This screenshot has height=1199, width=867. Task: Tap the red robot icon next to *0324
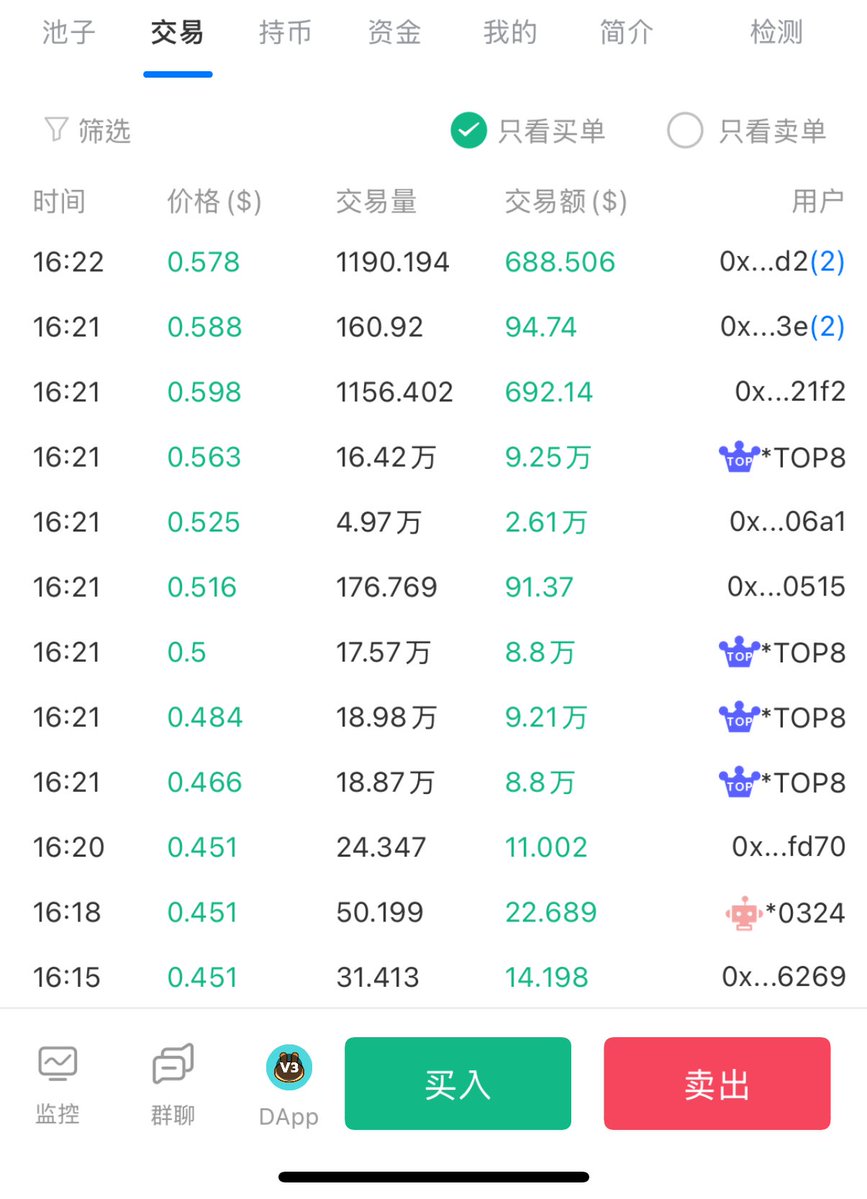(x=743, y=913)
